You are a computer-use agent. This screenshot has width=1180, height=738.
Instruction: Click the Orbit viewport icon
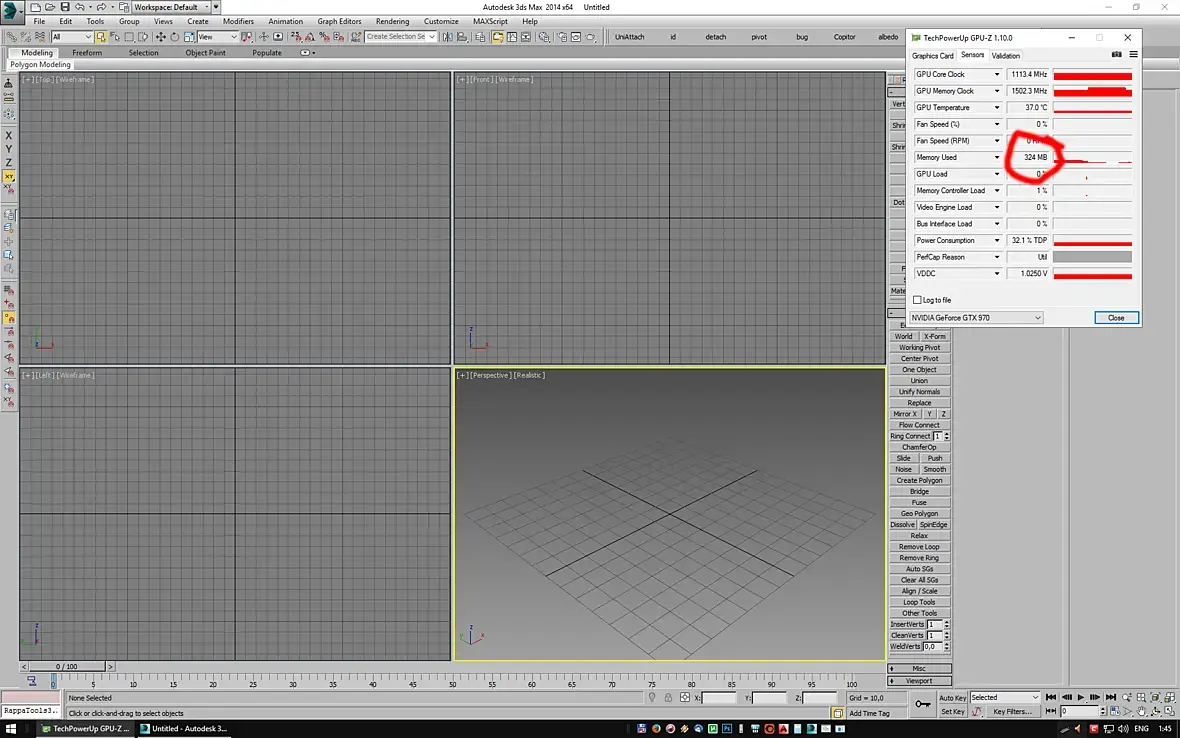(1156, 711)
